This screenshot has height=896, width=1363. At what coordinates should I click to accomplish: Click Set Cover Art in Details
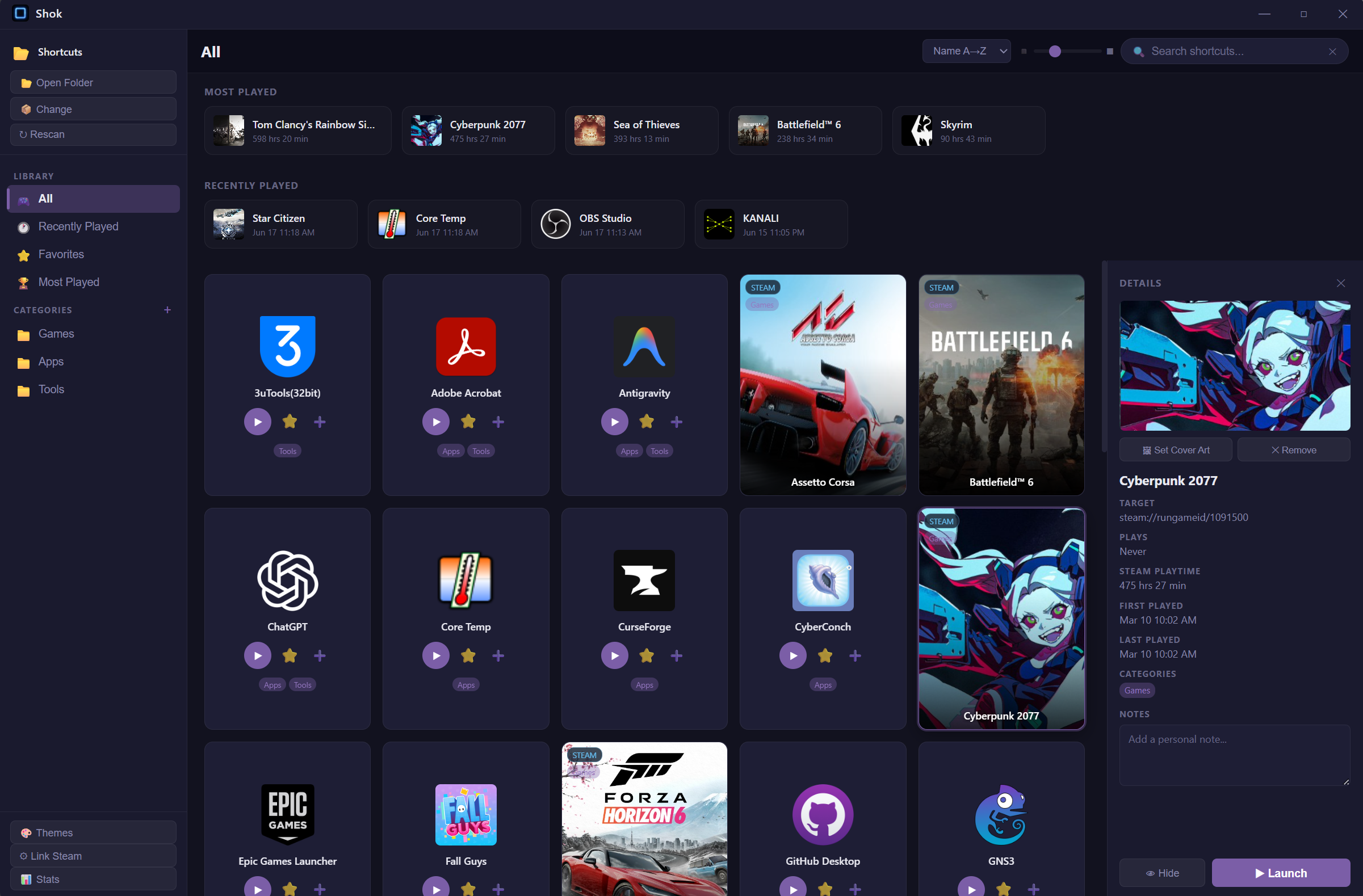[1176, 450]
